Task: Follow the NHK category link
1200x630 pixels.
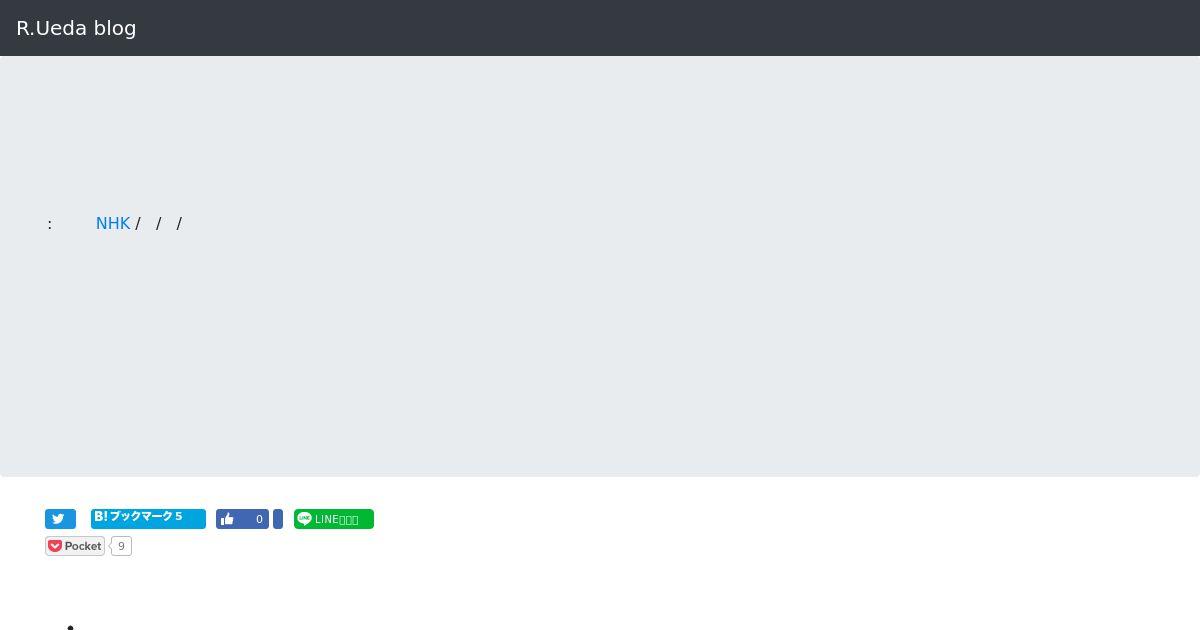Action: coord(113,223)
